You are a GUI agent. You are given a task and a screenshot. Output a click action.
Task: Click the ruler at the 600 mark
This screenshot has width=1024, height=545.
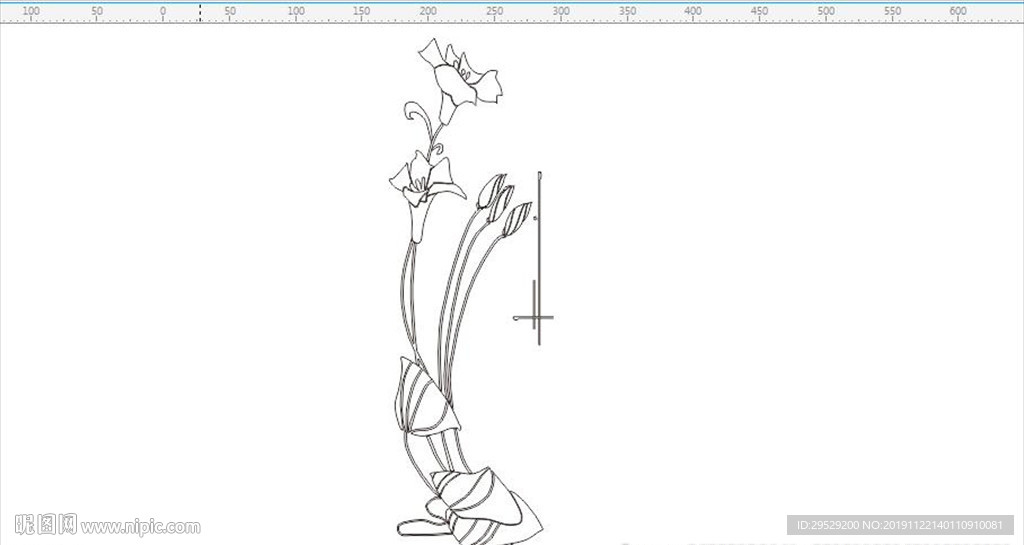point(958,11)
